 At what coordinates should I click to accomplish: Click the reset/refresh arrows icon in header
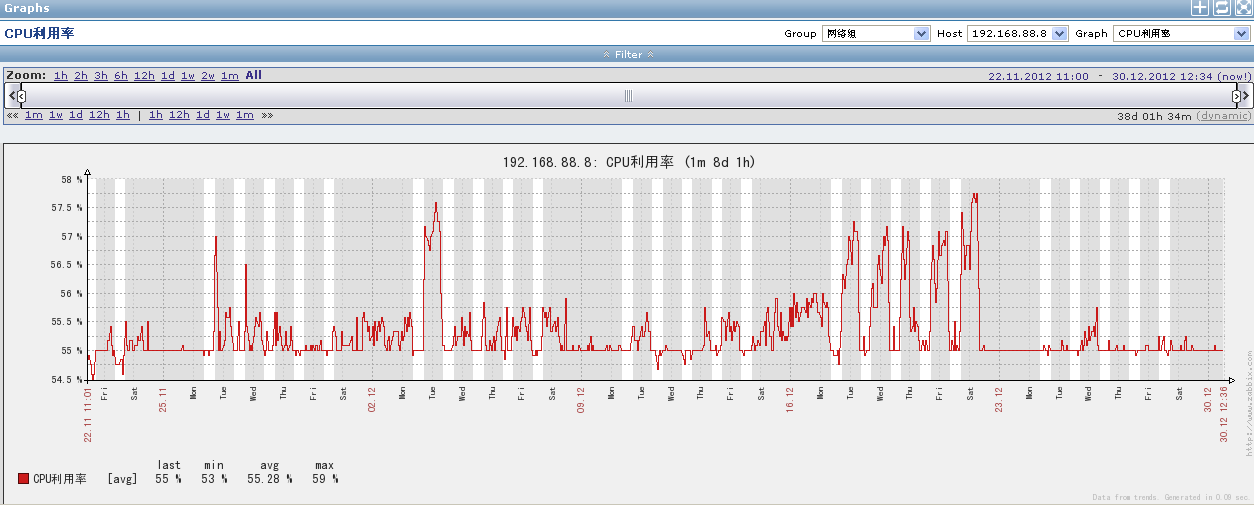(1222, 8)
